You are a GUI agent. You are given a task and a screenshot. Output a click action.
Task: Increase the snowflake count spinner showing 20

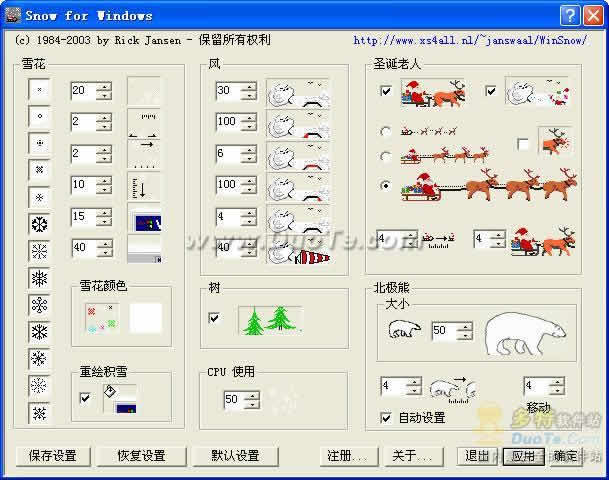coord(104,86)
